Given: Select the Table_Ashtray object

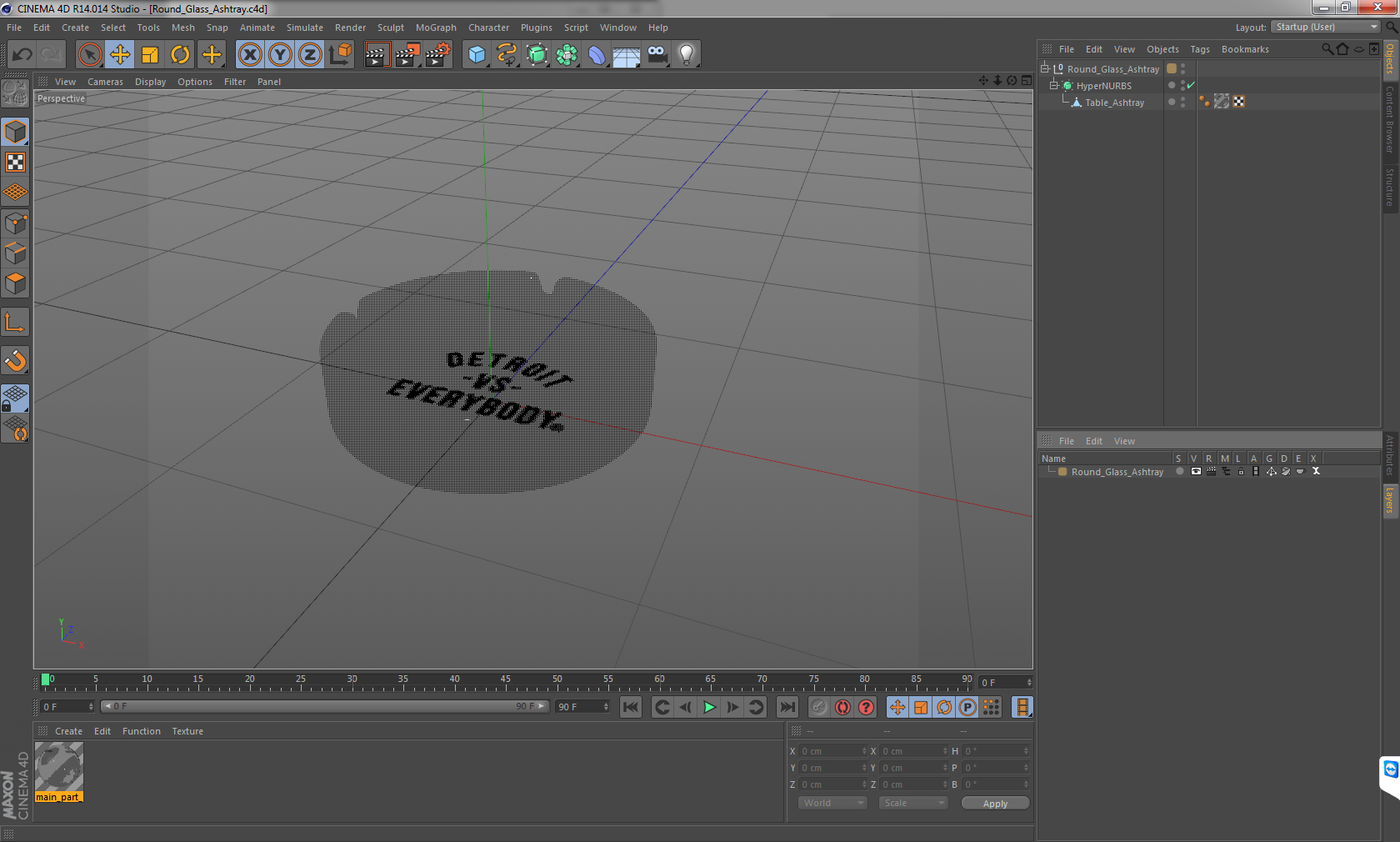Looking at the screenshot, I should point(1114,103).
